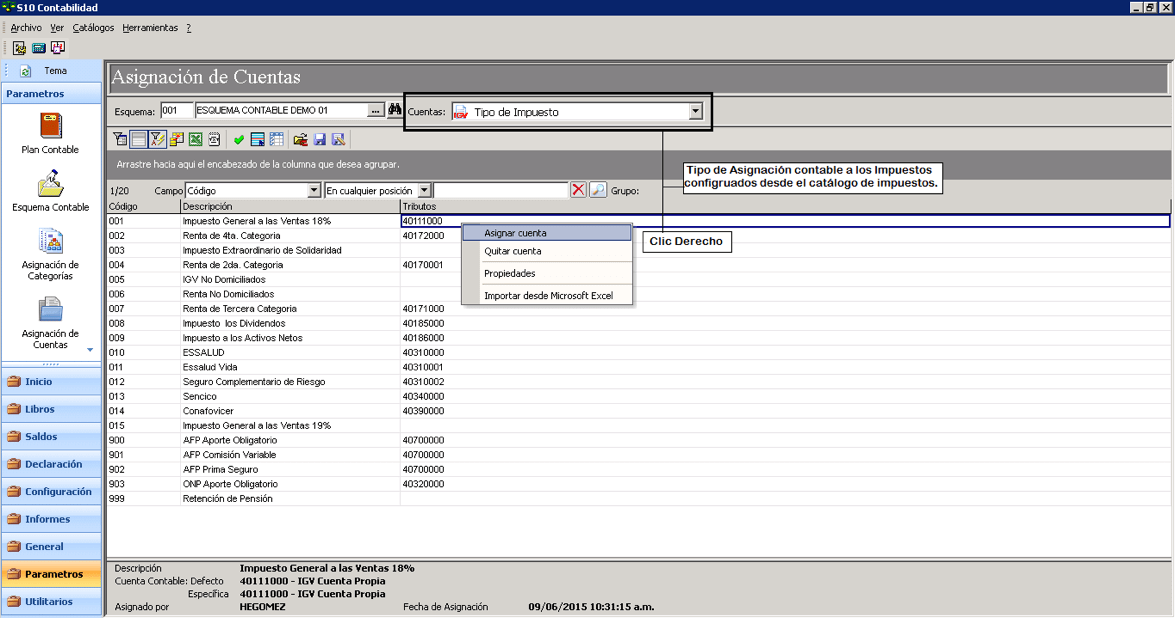The image size is (1175, 618).
Task: Expand the Cuentas Tipo de Impuesto dropdown
Action: [695, 112]
